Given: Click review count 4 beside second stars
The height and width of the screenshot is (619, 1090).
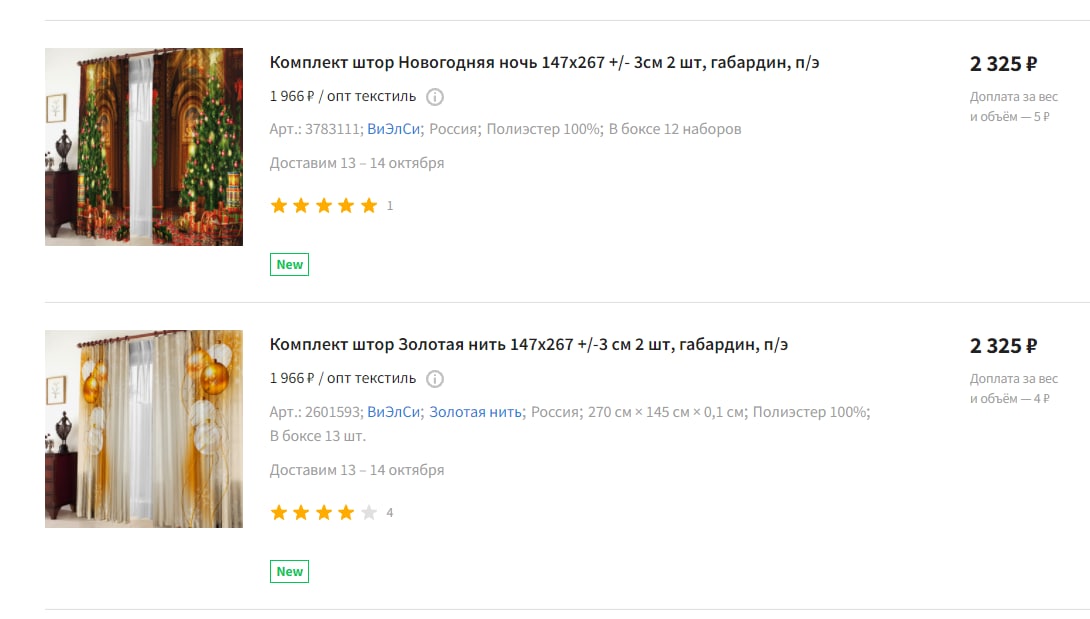Looking at the screenshot, I should click(x=390, y=513).
